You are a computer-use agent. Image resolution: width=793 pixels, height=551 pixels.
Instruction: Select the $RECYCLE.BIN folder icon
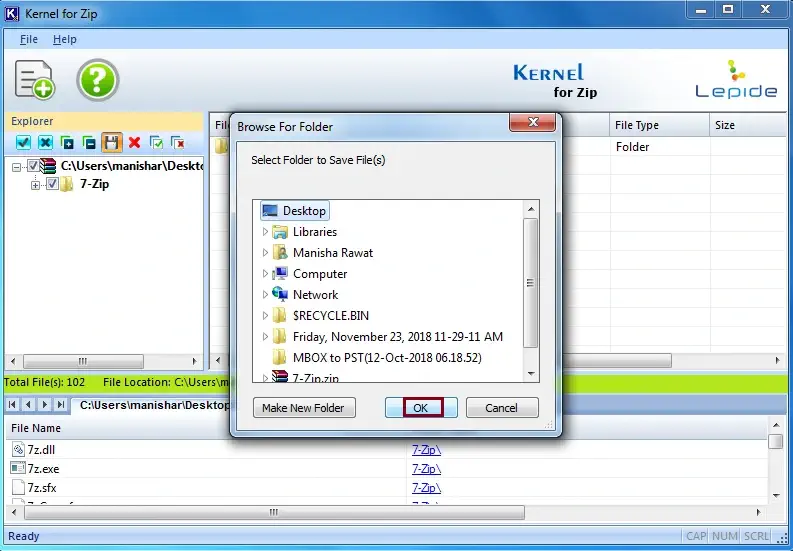tap(279, 316)
